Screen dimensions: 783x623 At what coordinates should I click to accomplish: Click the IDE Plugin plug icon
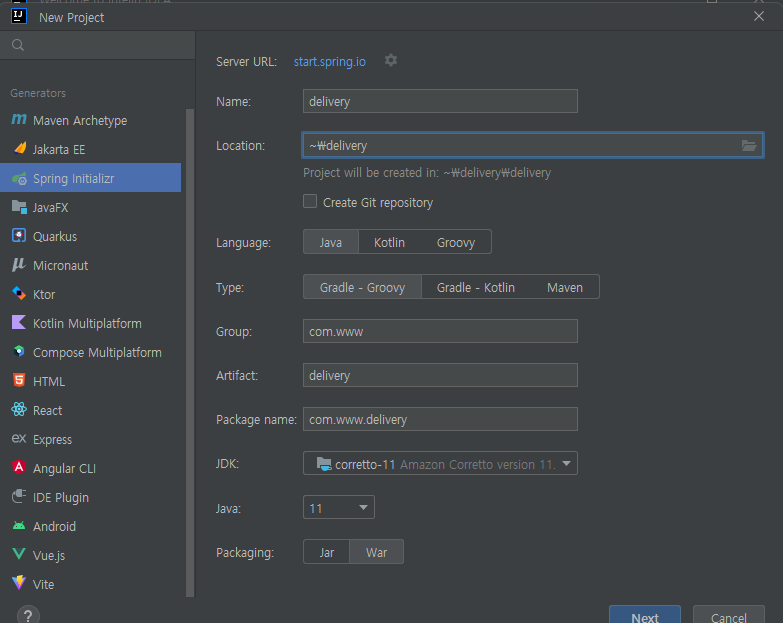tap(19, 496)
